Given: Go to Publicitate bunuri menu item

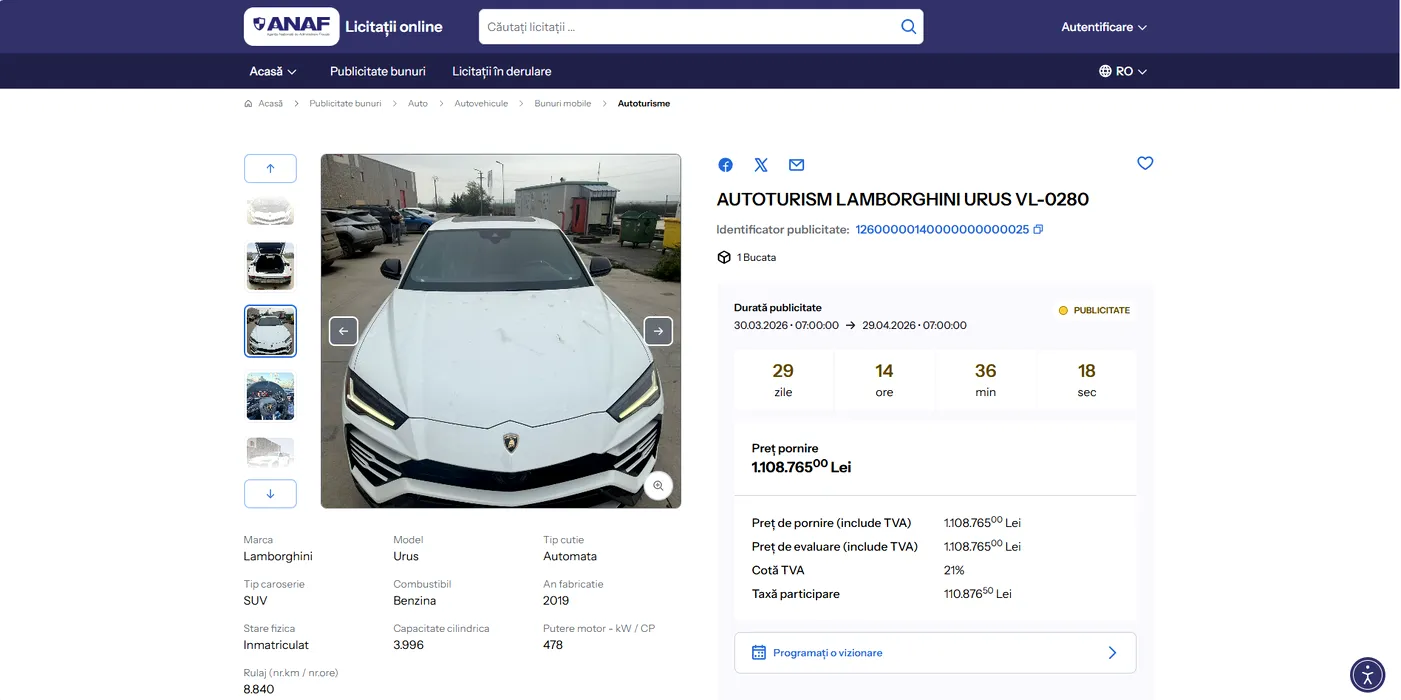Looking at the screenshot, I should tap(378, 71).
